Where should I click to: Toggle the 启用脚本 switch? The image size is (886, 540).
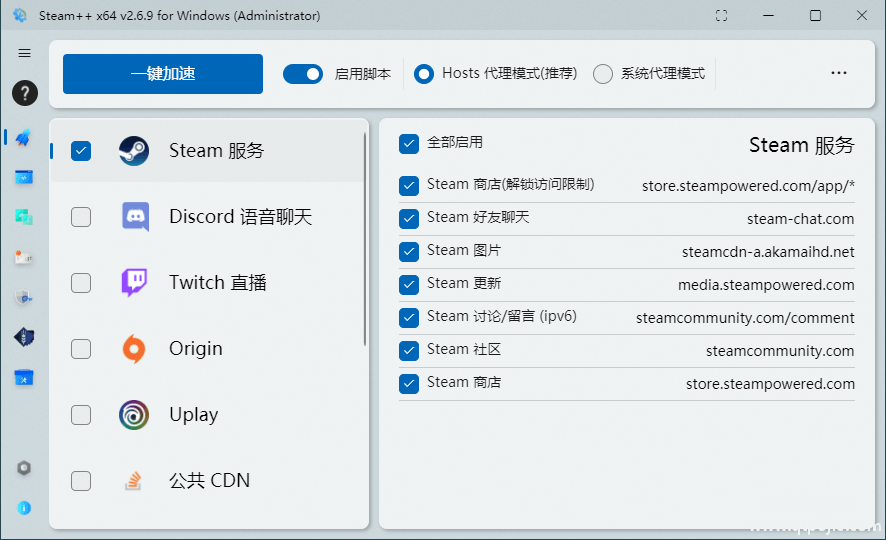303,74
